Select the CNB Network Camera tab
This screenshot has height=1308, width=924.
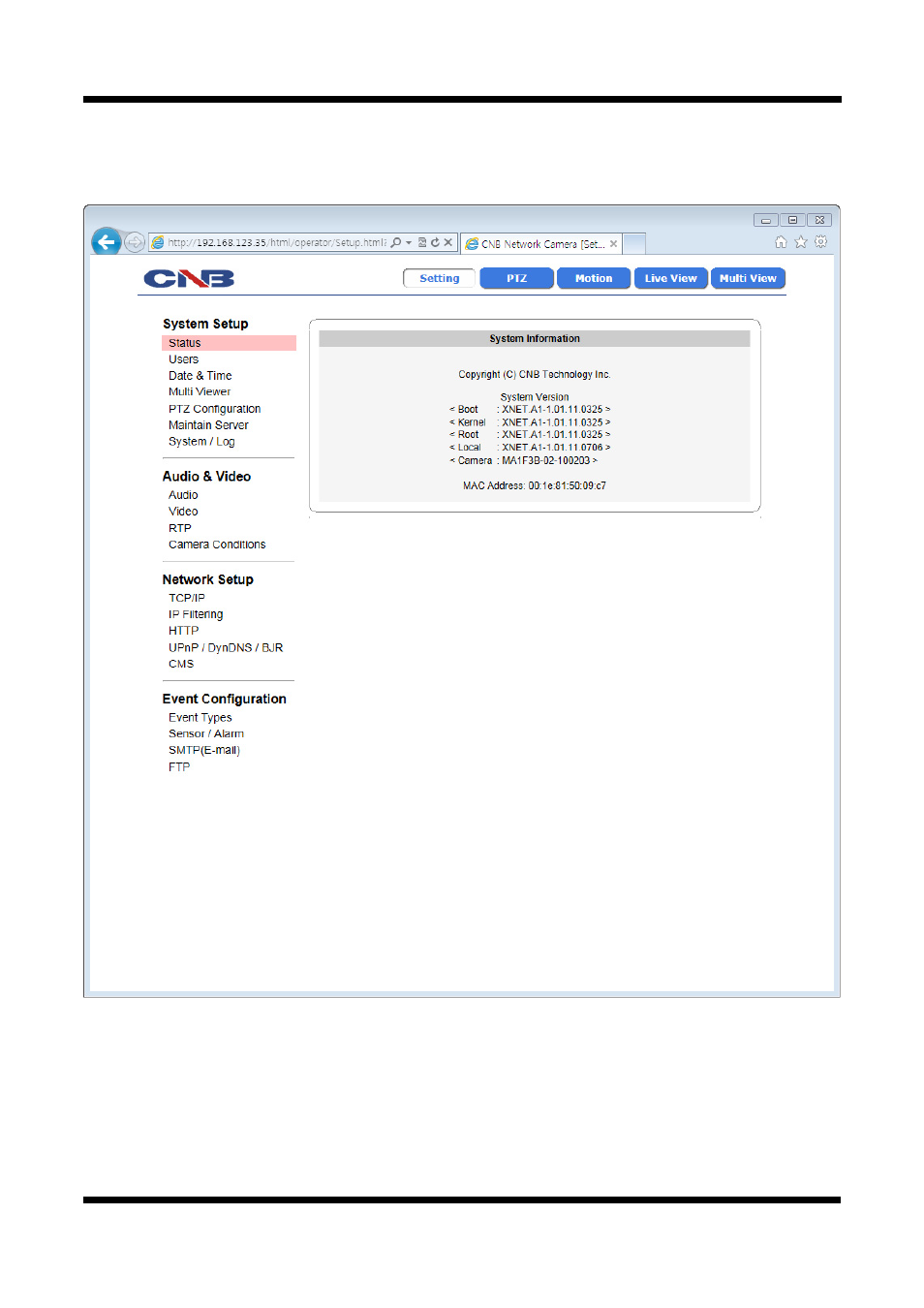pos(541,244)
